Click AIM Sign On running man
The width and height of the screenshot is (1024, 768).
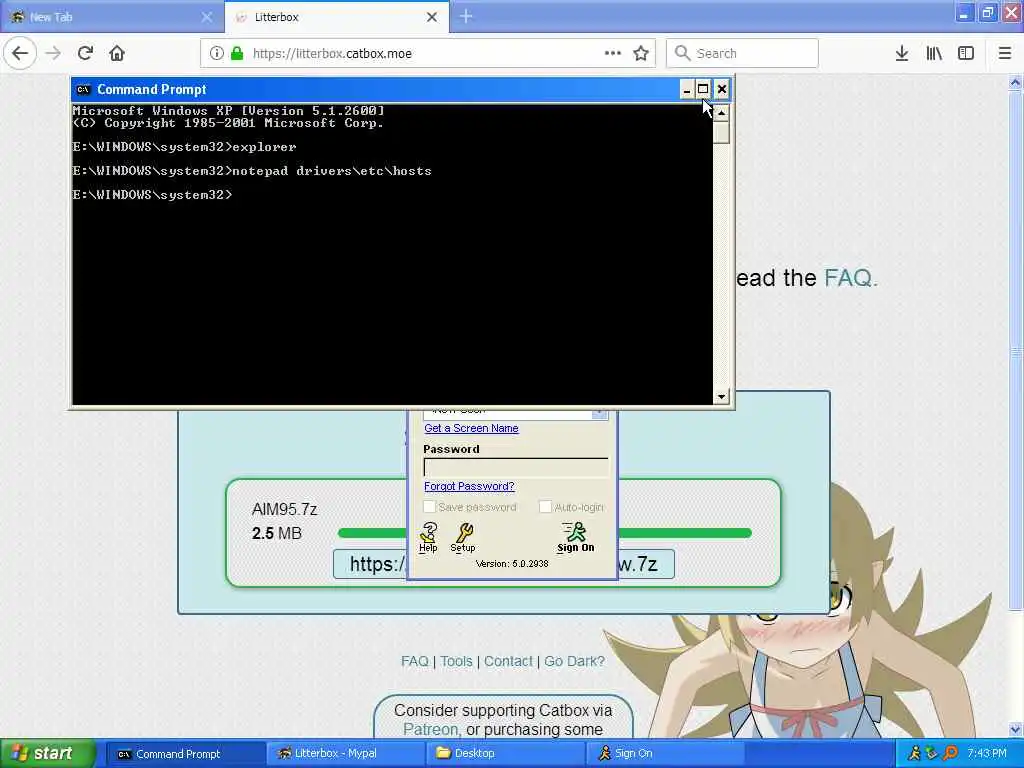tap(575, 537)
